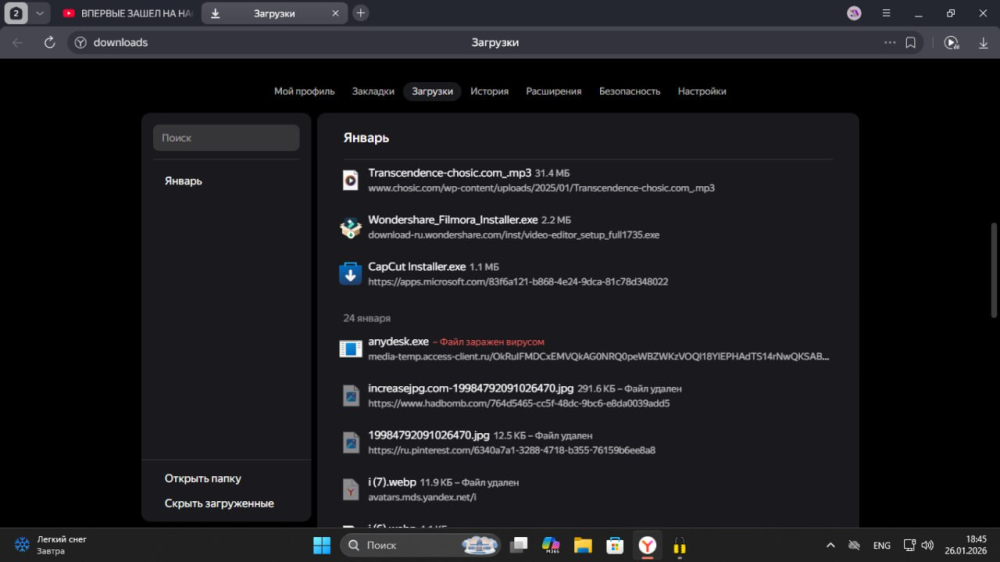
Task: Open the Расширения section
Action: point(554,91)
